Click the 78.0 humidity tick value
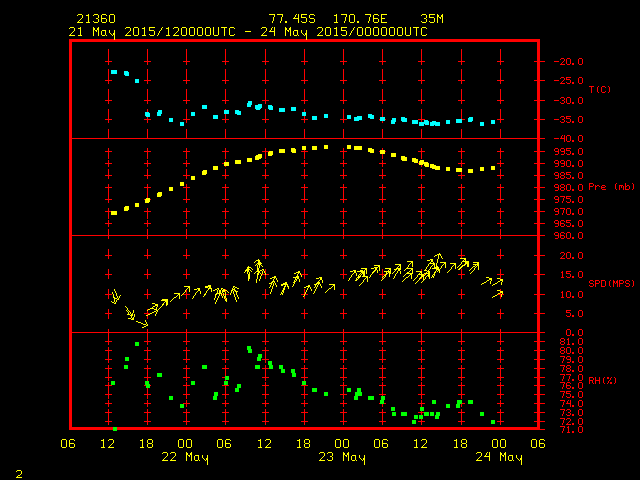The height and width of the screenshot is (480, 640). coord(571,369)
